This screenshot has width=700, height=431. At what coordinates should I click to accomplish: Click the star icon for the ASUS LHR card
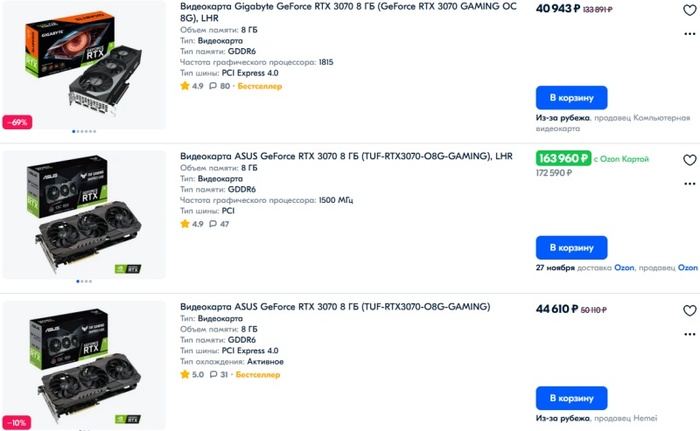click(x=184, y=224)
